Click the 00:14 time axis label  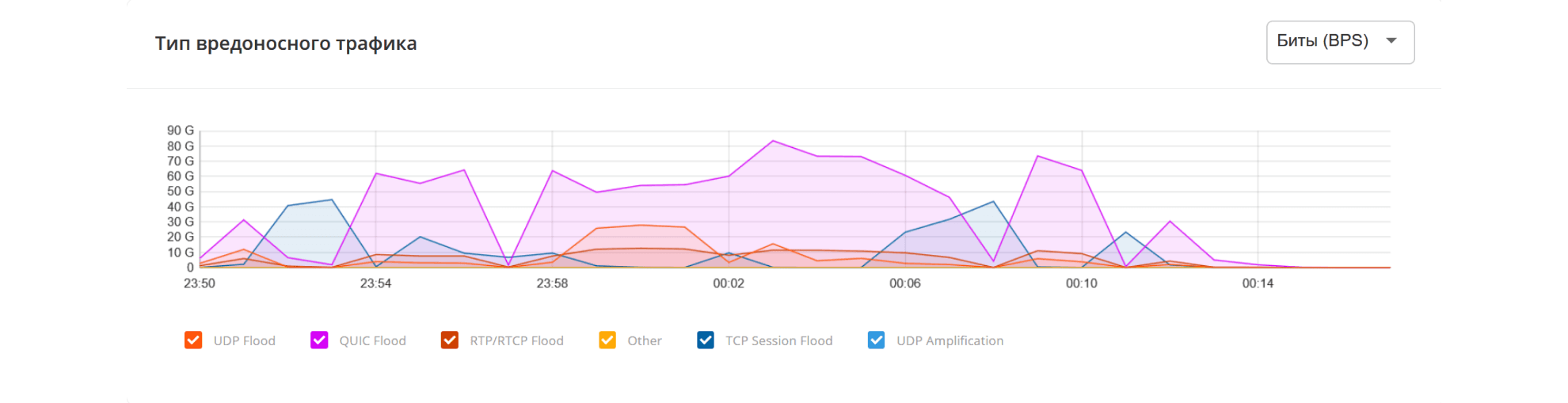point(1258,283)
